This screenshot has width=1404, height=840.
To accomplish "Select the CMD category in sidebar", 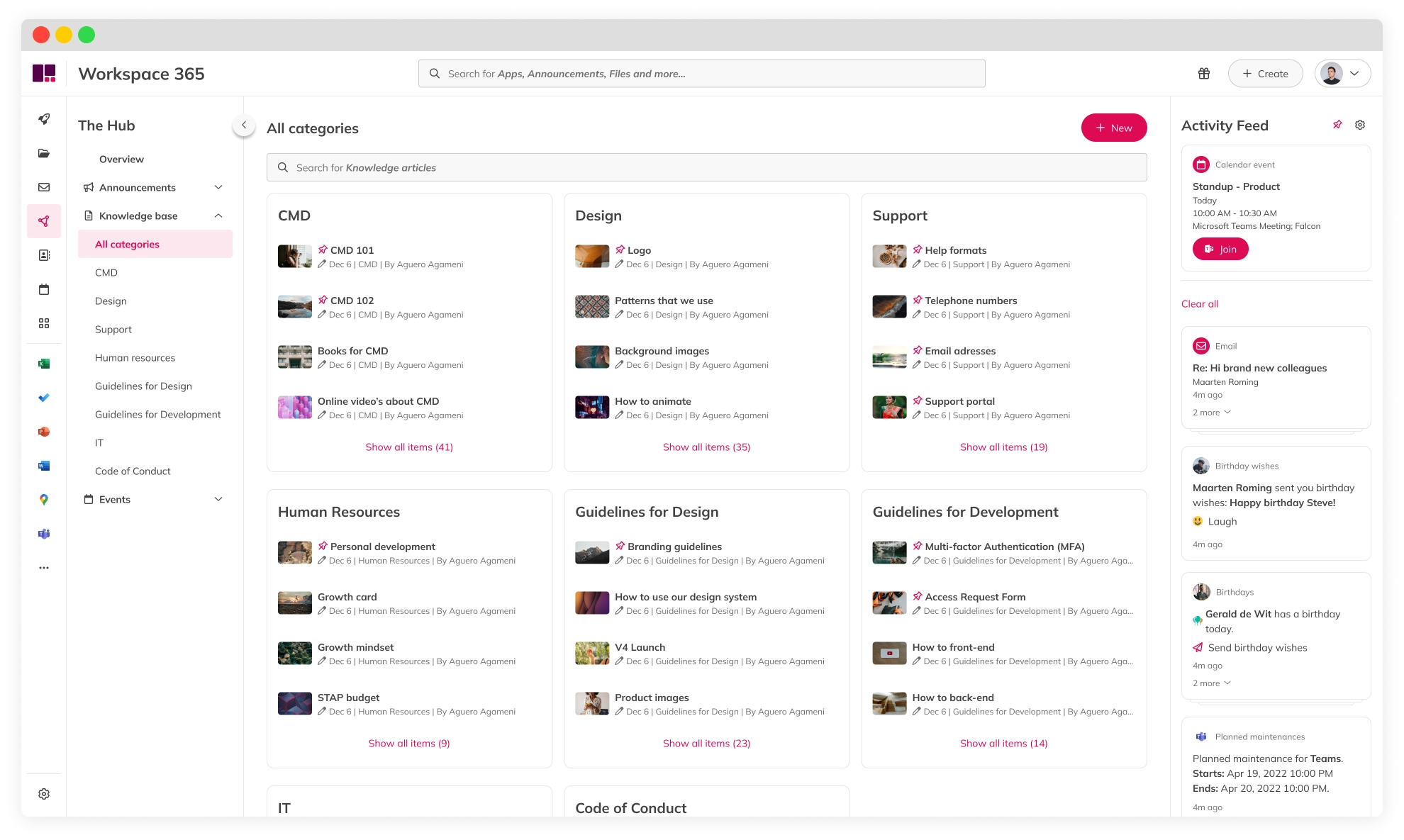I will (x=106, y=272).
